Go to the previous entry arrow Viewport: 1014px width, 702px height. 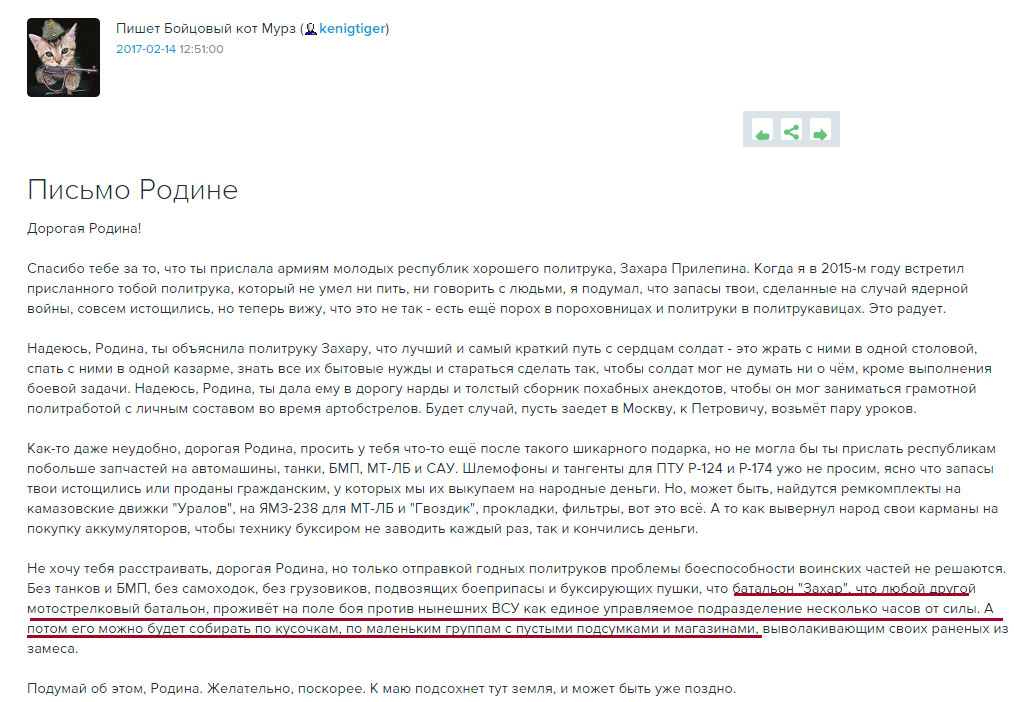762,133
